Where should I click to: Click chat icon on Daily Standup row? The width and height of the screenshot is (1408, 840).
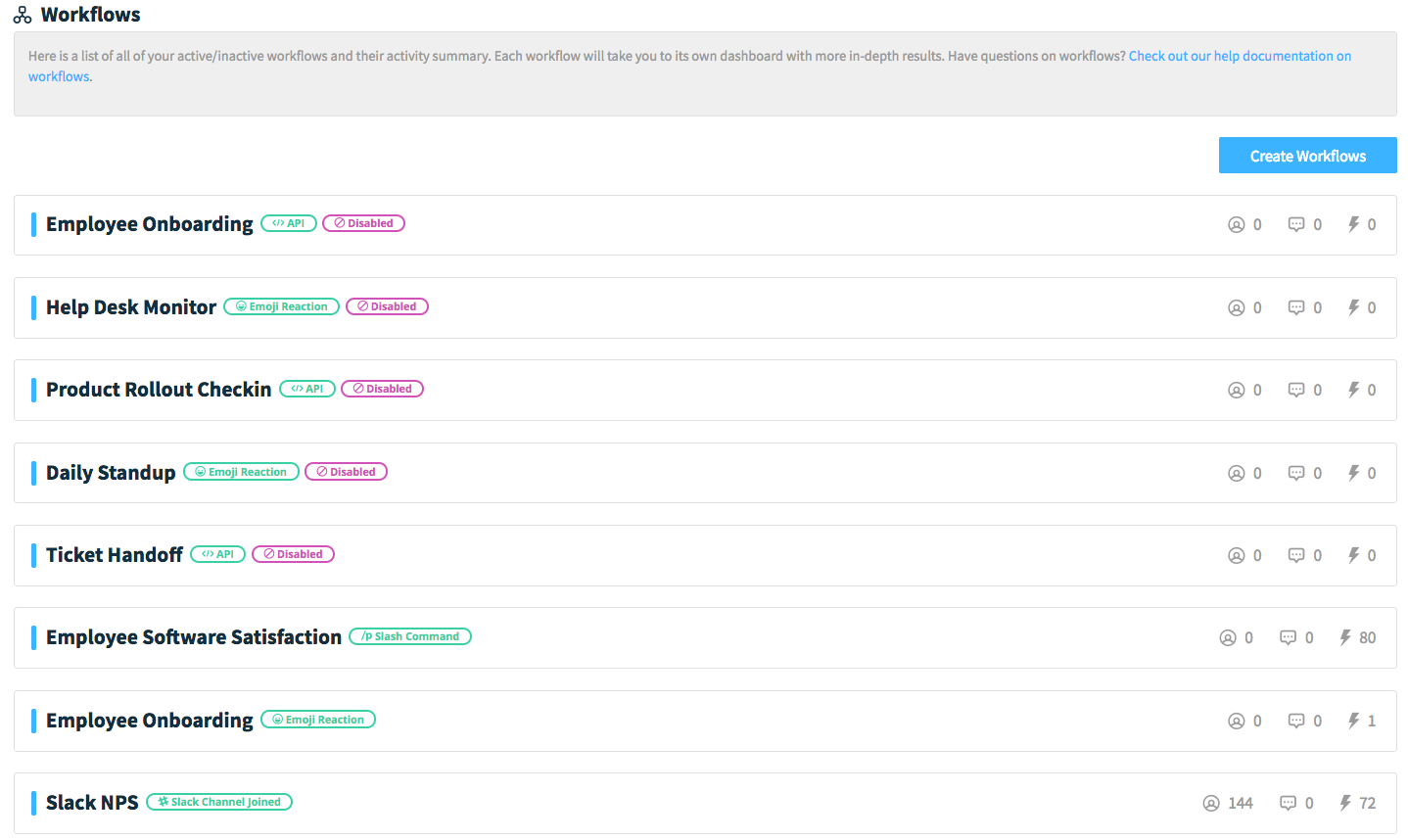[1296, 473]
